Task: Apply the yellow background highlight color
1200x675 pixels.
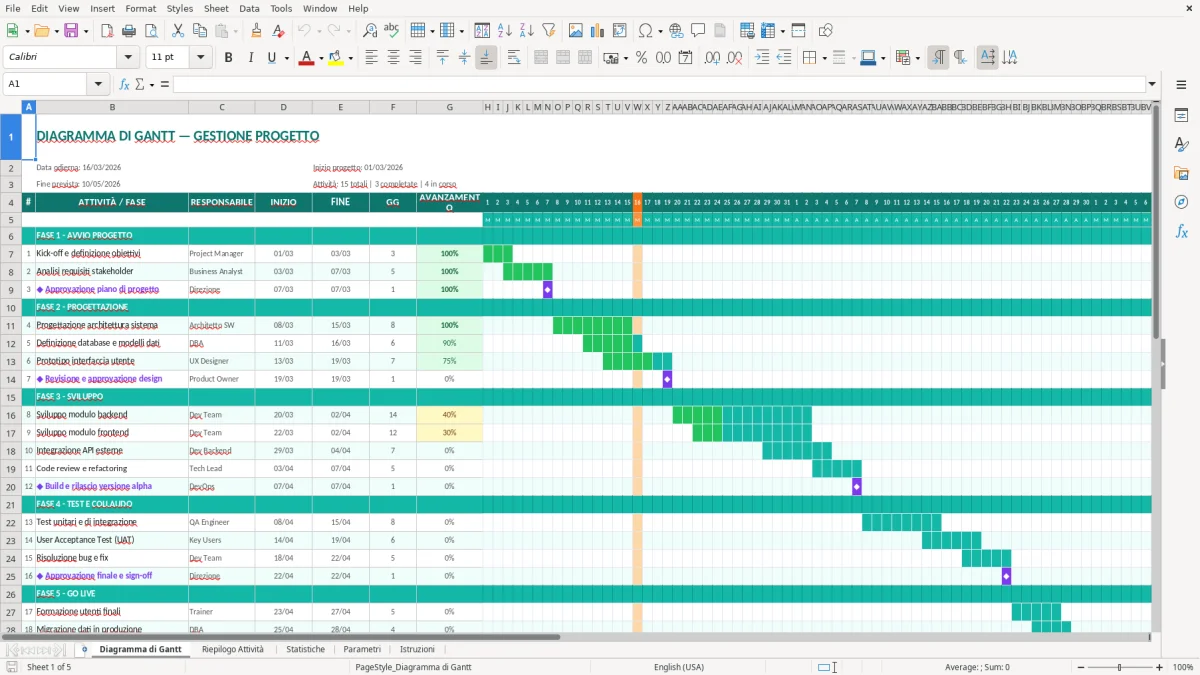Action: [336, 58]
